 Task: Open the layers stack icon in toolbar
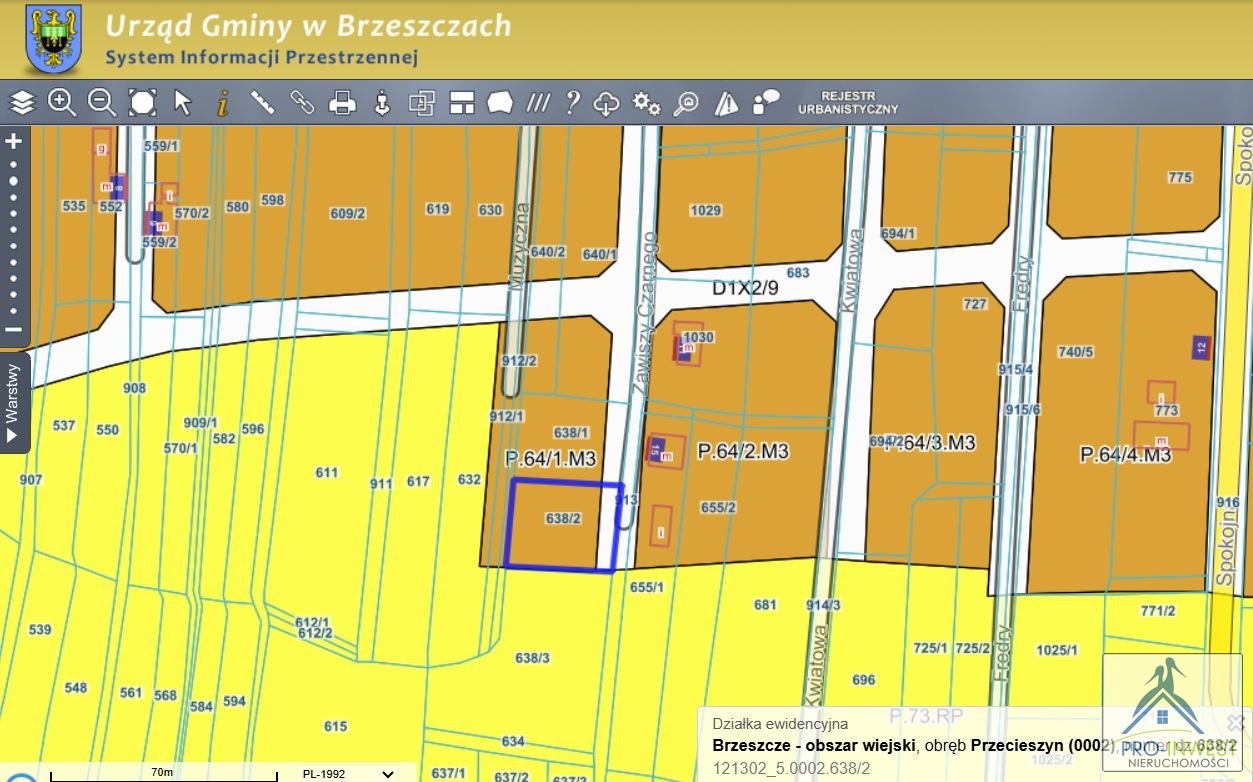[22, 102]
